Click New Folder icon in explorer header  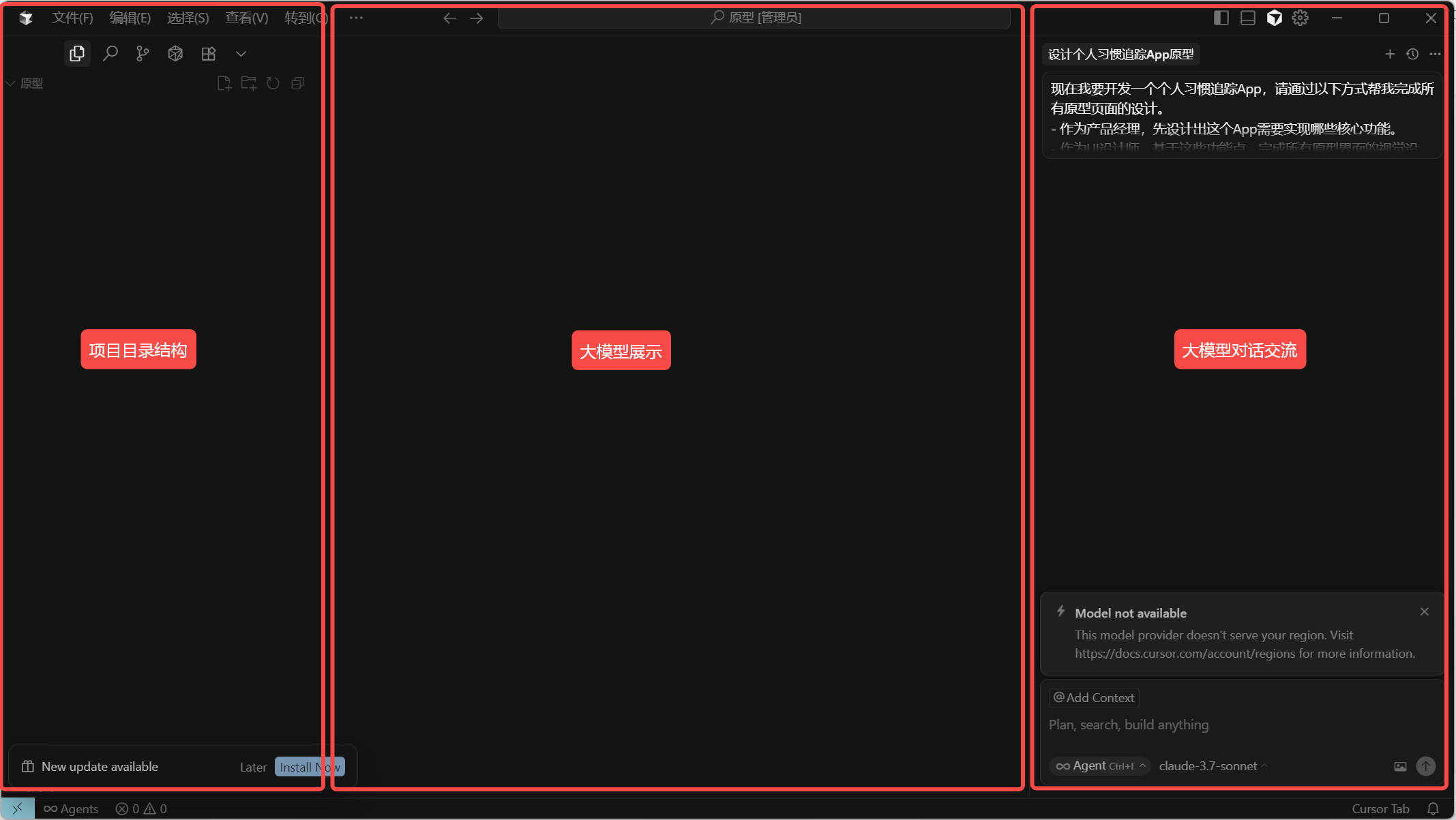(x=248, y=83)
